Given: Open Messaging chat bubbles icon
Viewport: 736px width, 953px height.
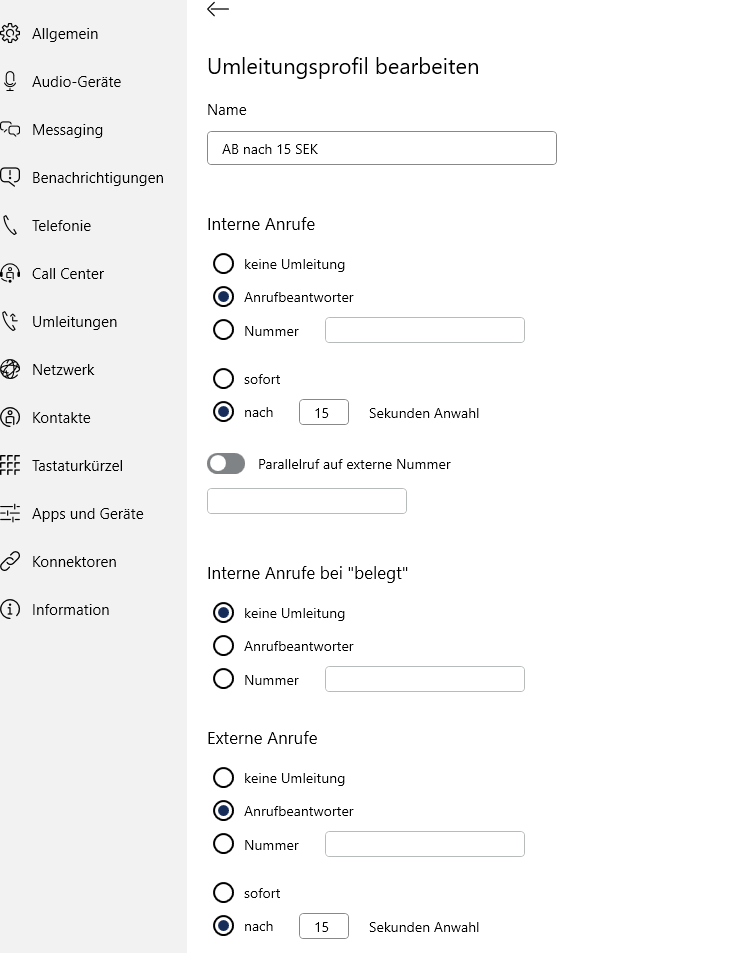Looking at the screenshot, I should pyautogui.click(x=10, y=129).
